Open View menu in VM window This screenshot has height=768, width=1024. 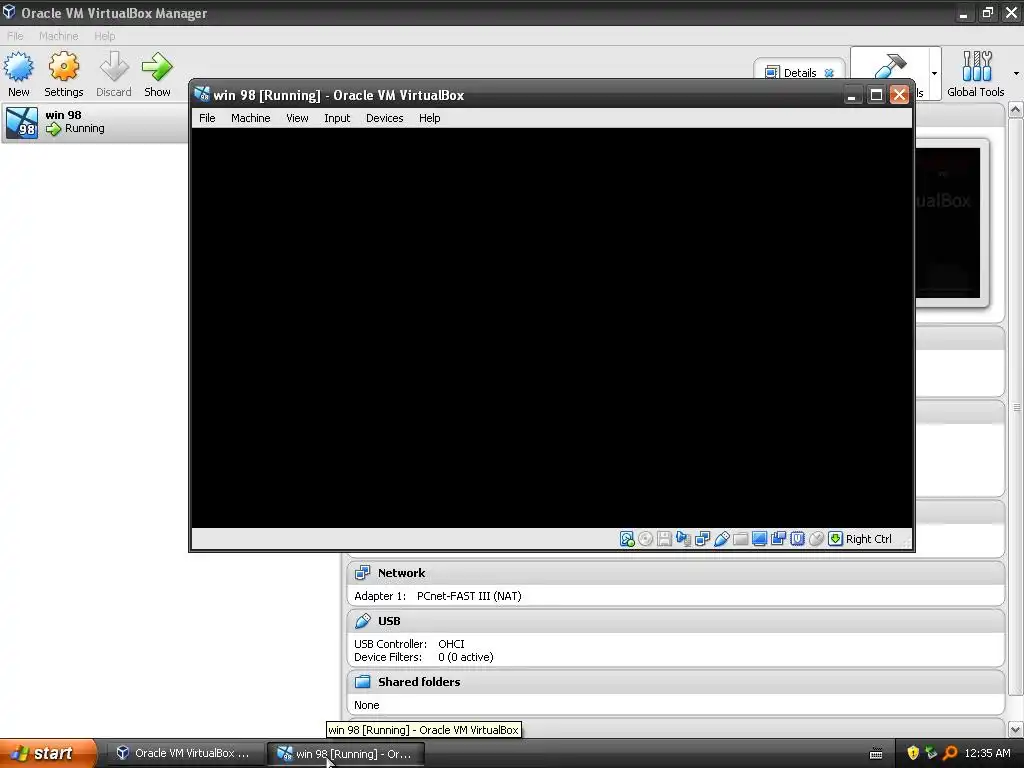coord(297,118)
